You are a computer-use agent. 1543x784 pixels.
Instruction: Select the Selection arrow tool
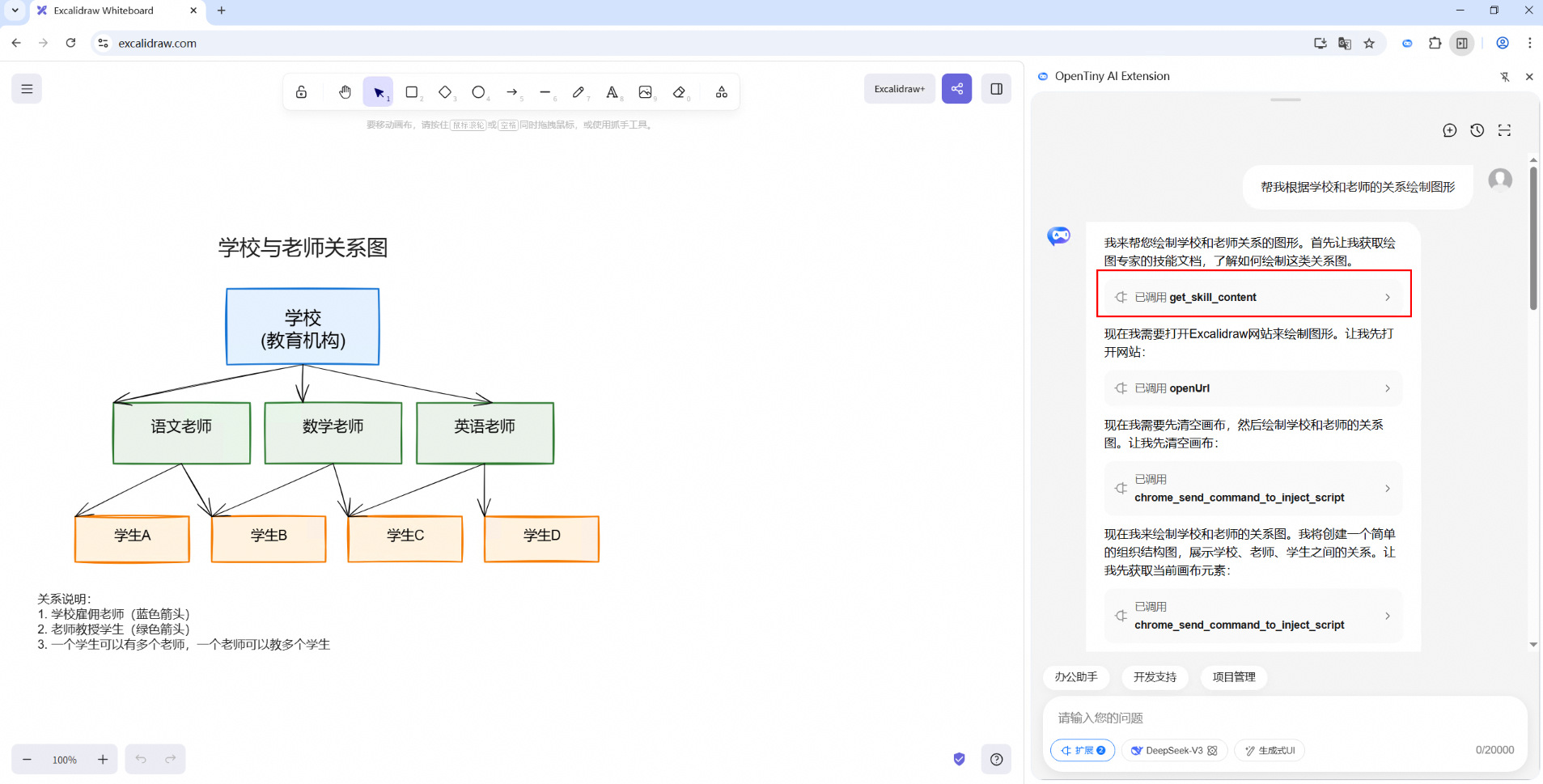pos(378,92)
